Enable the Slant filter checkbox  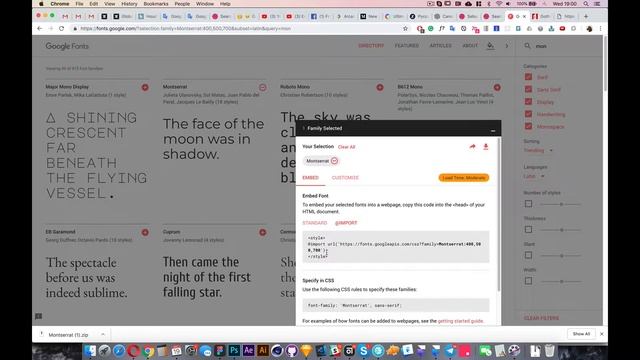(528, 255)
